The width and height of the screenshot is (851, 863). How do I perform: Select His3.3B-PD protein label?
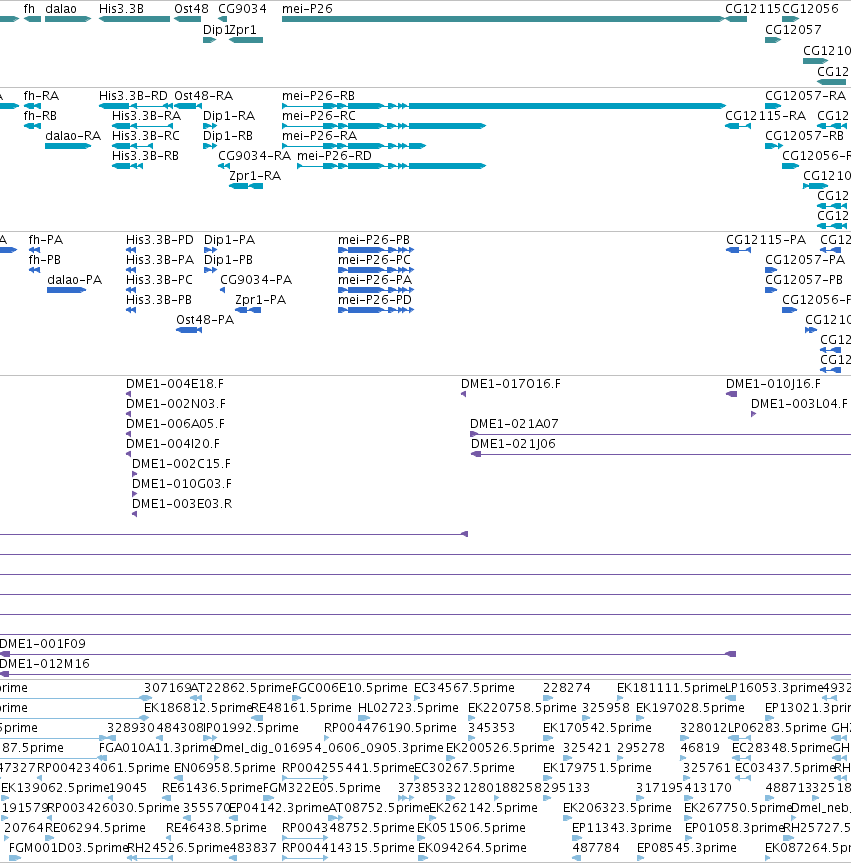160,240
